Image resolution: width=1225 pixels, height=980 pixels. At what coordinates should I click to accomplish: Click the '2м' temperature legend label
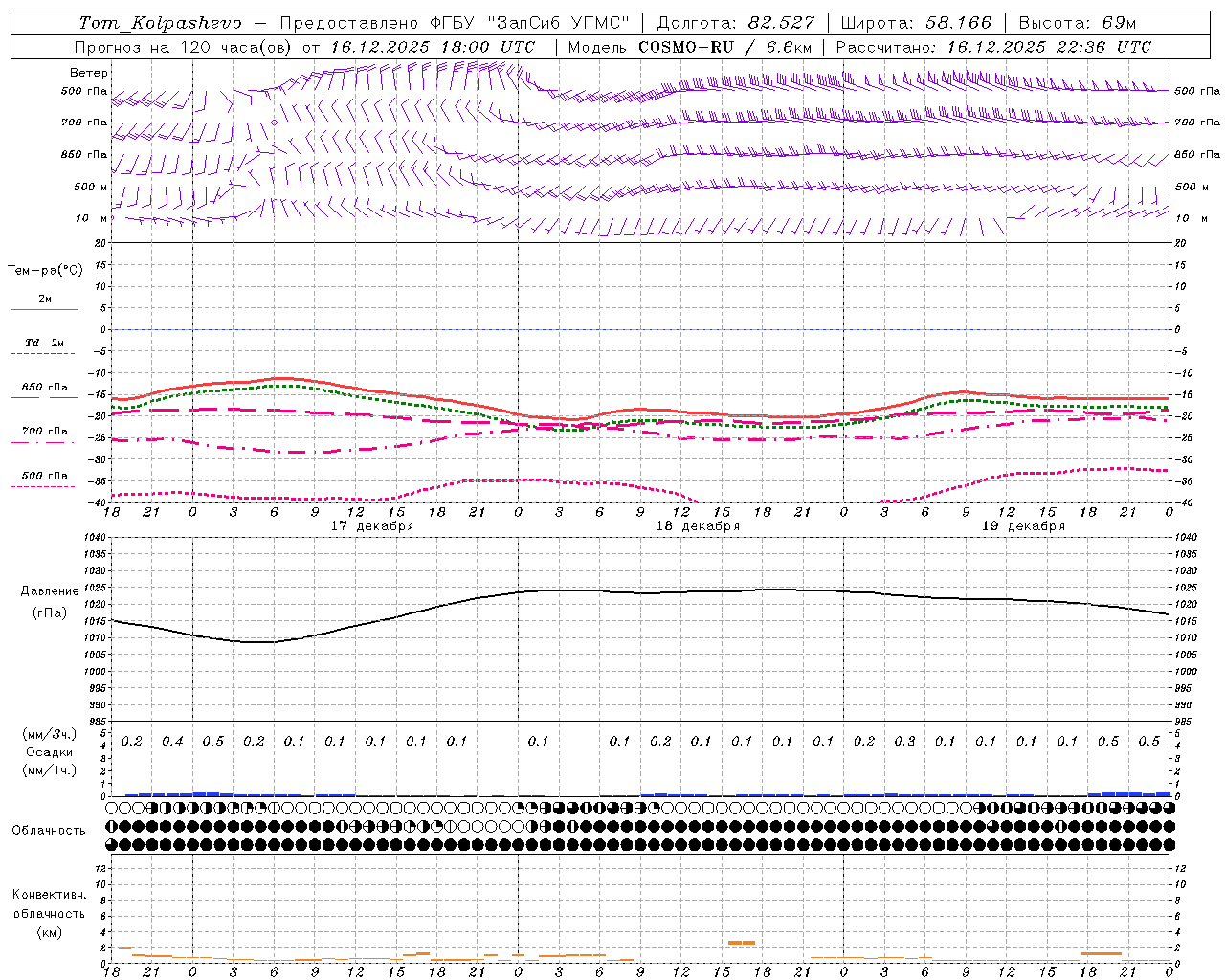45,299
